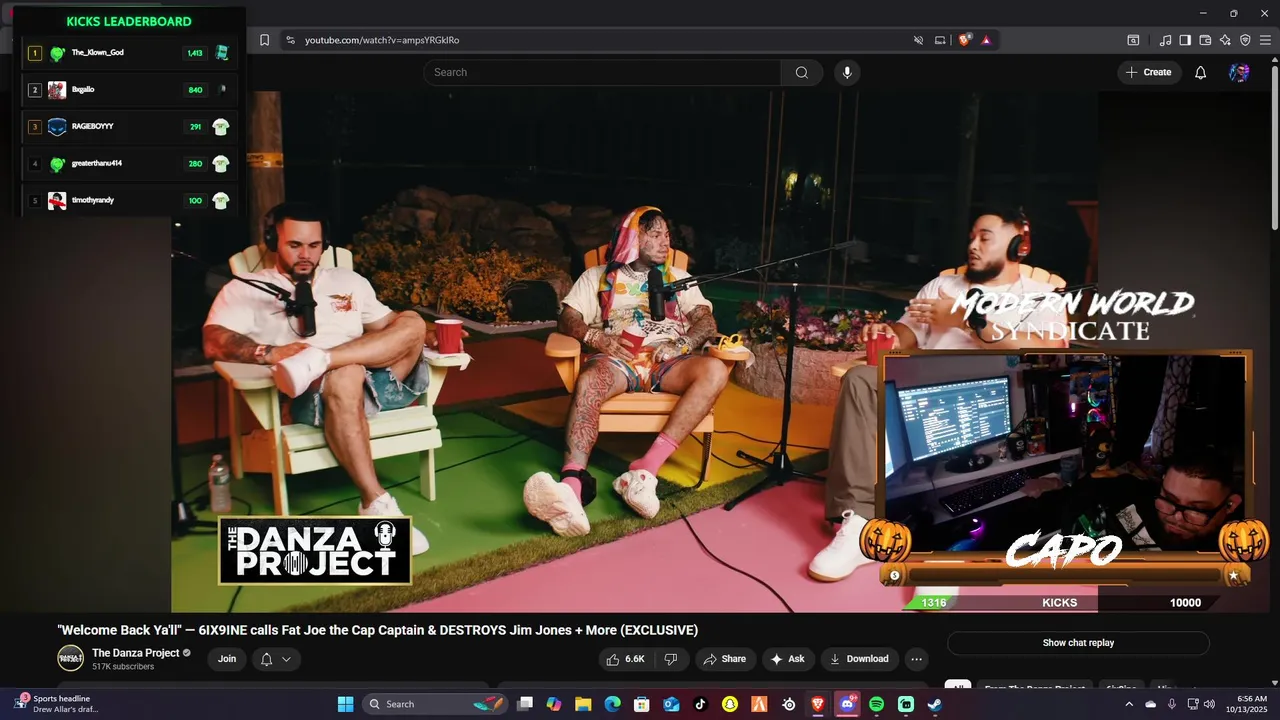
Task: Open the Brave VPN shield icon
Action: [1245, 40]
